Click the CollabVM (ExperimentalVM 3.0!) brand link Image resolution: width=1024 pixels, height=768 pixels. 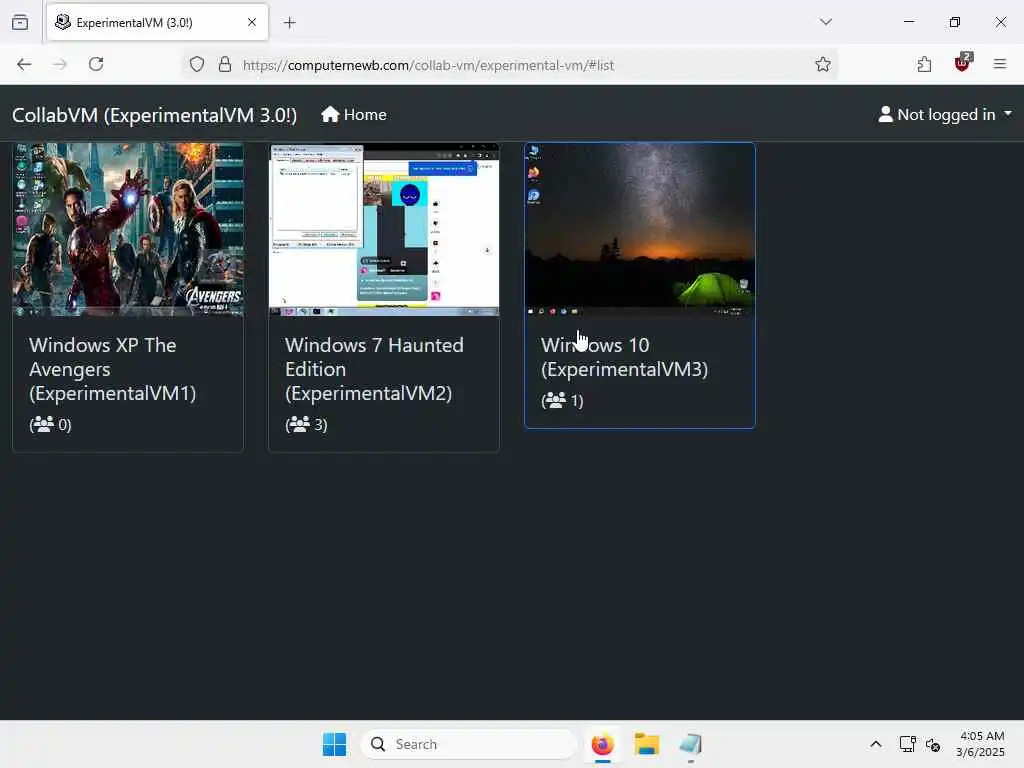click(155, 115)
